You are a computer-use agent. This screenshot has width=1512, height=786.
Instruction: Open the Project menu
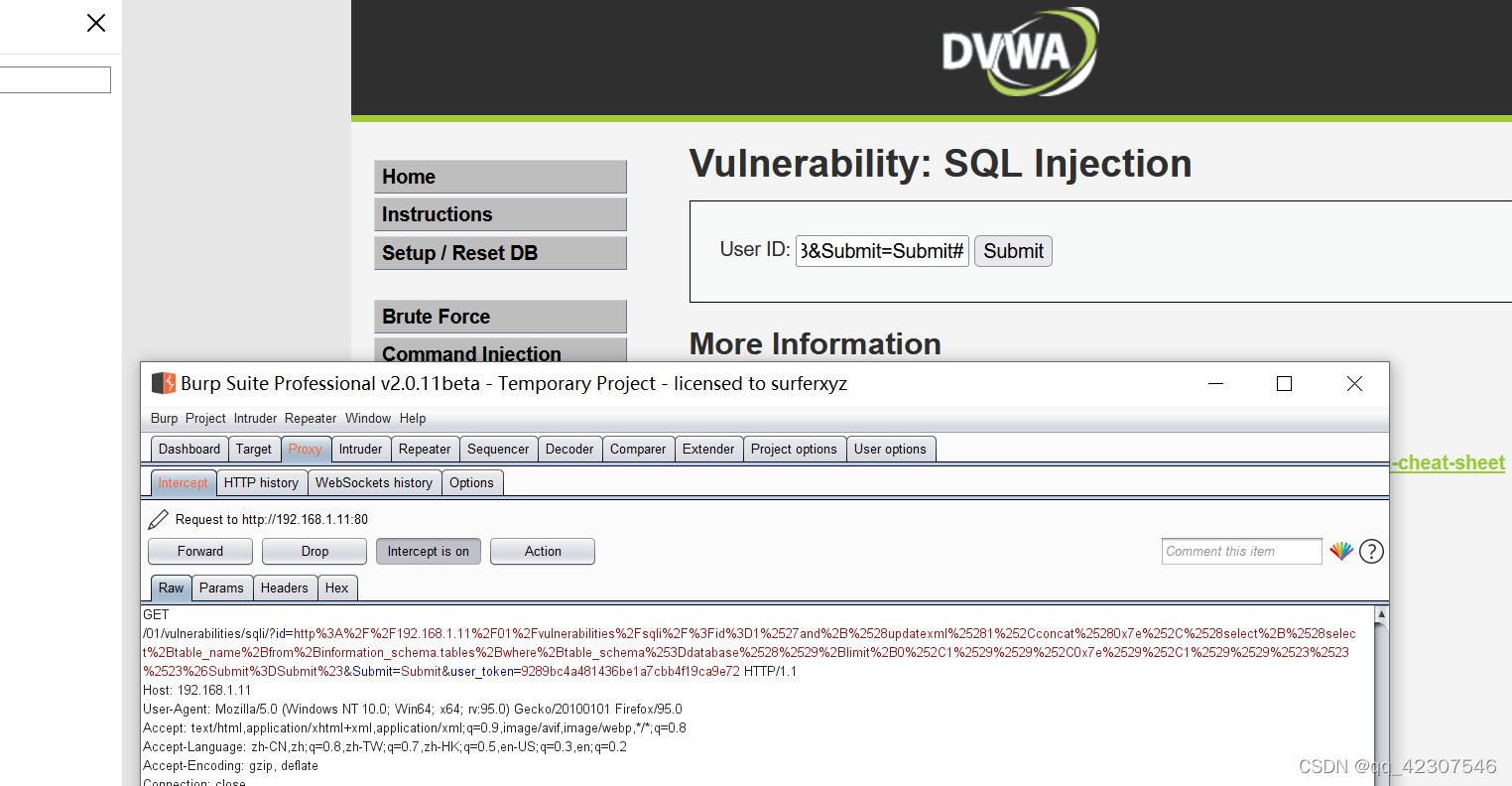pos(205,418)
